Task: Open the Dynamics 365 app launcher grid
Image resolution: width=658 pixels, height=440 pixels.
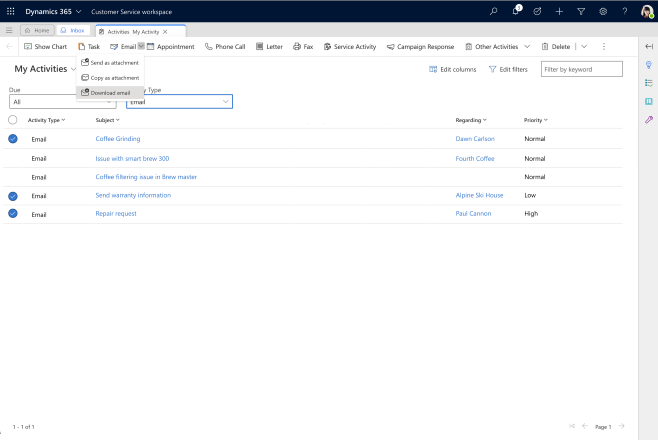Action: pos(10,11)
